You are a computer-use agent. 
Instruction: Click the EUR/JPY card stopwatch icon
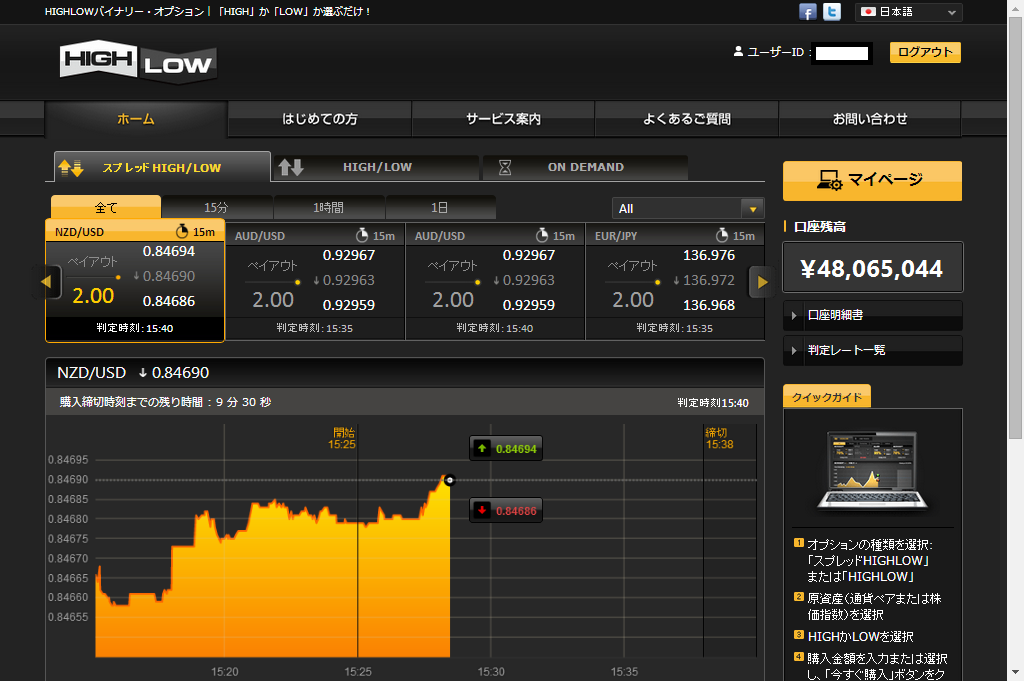[722, 235]
